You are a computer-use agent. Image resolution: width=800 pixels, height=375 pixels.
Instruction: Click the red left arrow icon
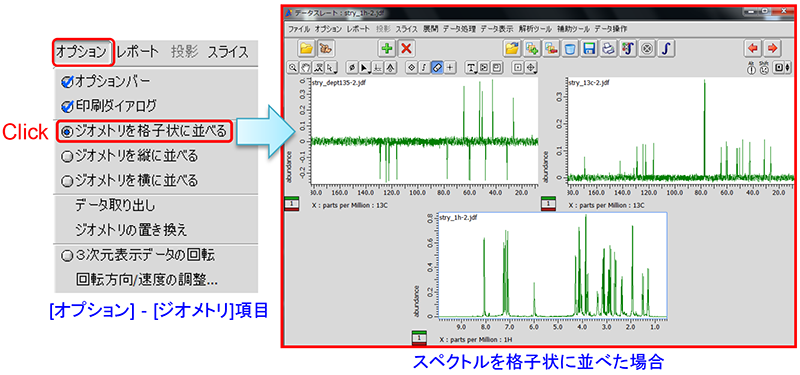pyautogui.click(x=753, y=48)
